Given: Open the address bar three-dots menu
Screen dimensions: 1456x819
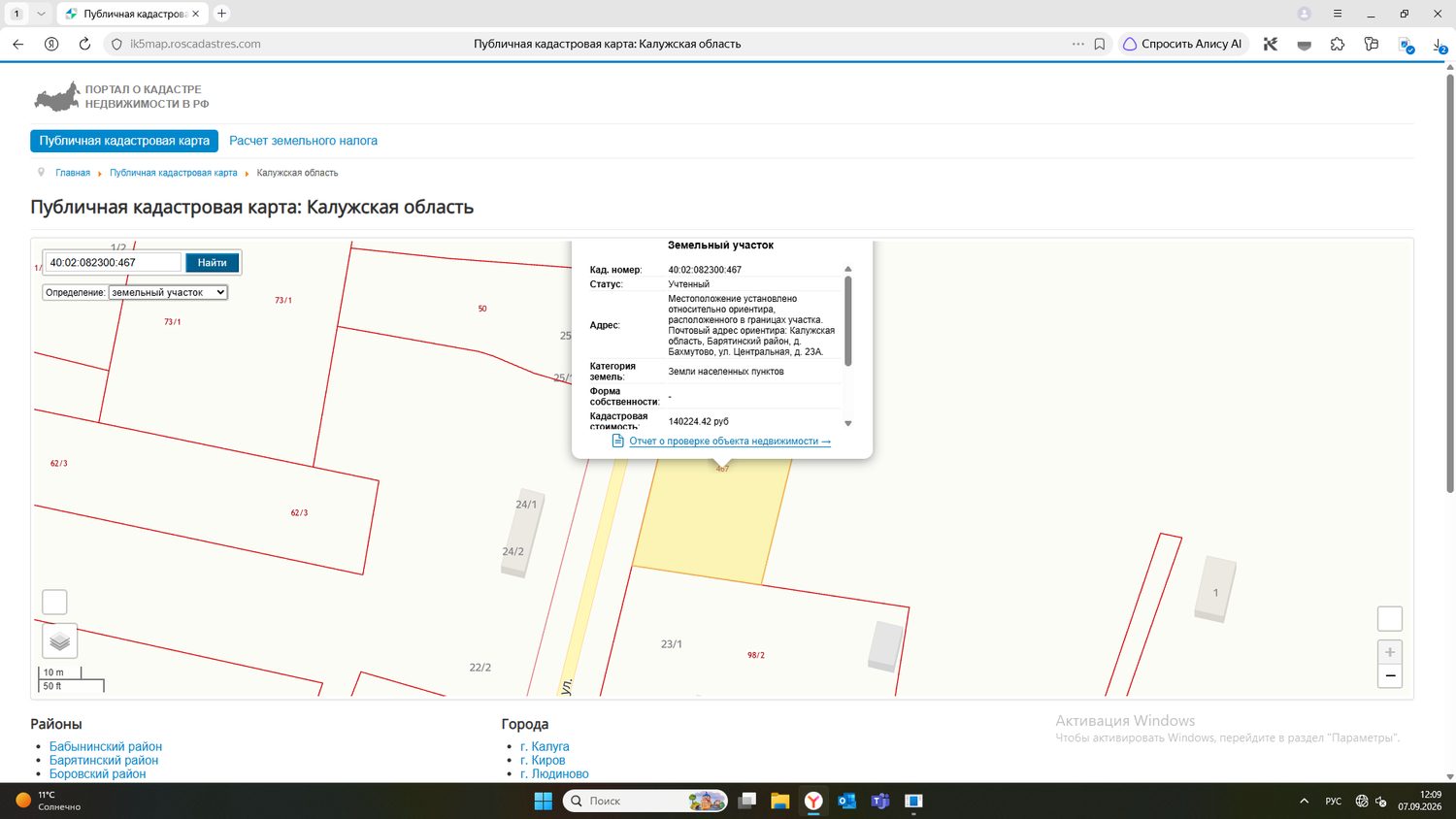Looking at the screenshot, I should pos(1078,44).
